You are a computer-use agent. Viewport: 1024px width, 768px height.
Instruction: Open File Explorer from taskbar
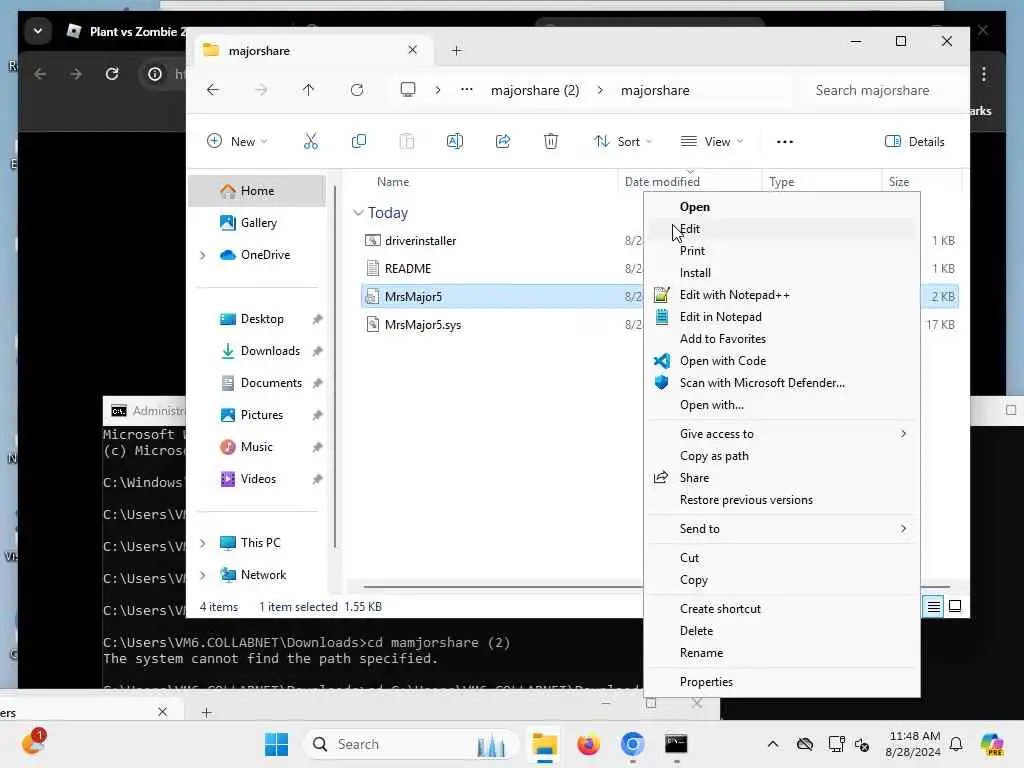545,744
